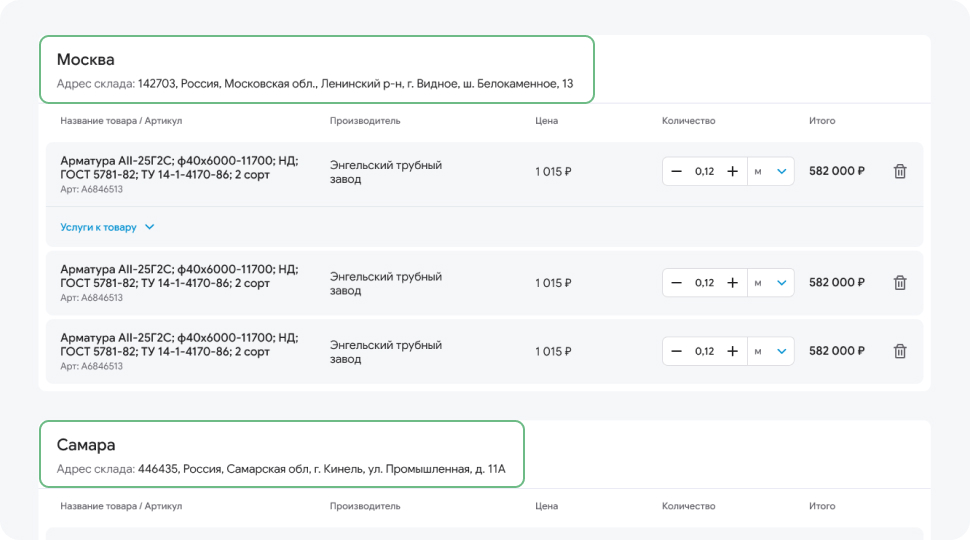The width and height of the screenshot is (970, 540).
Task: Click 'Количество' column header in Москва table
Action: coord(689,121)
